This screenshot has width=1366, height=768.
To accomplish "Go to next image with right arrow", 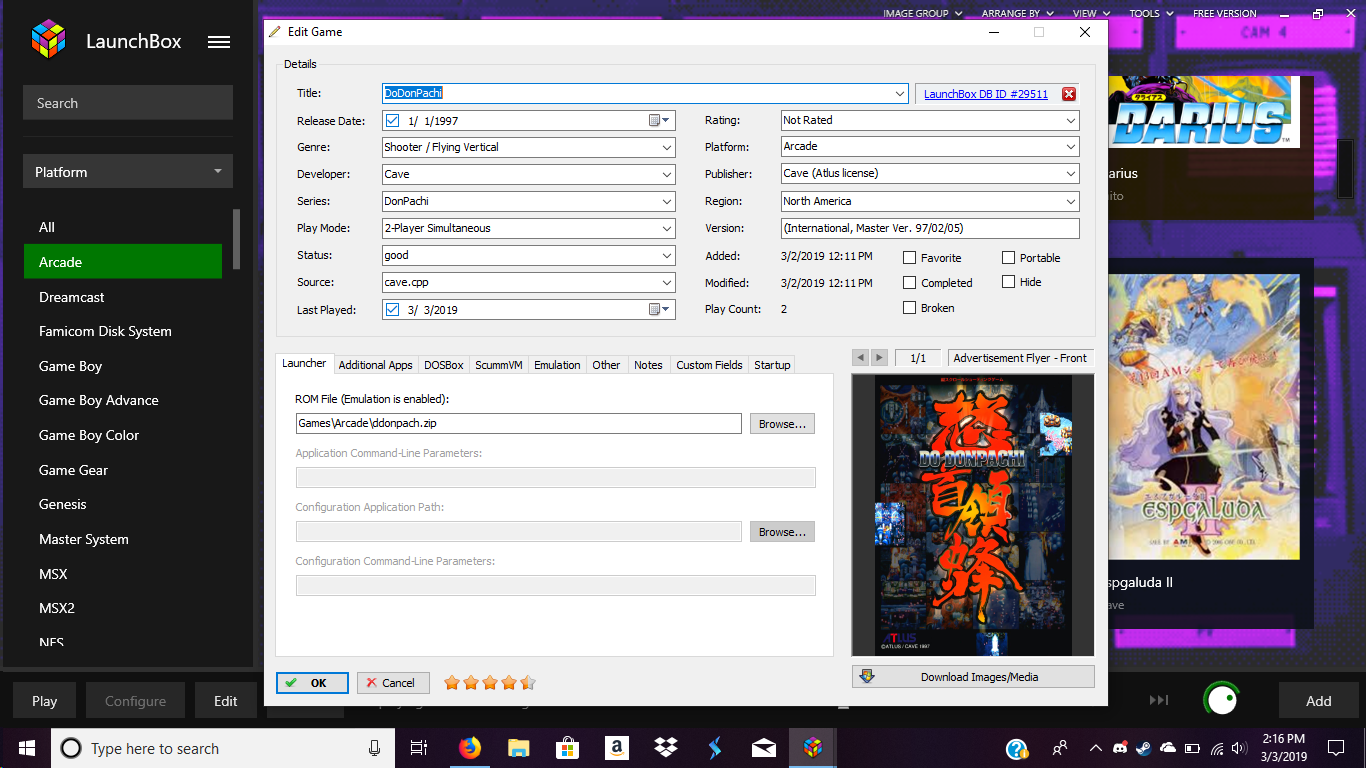I will point(879,358).
